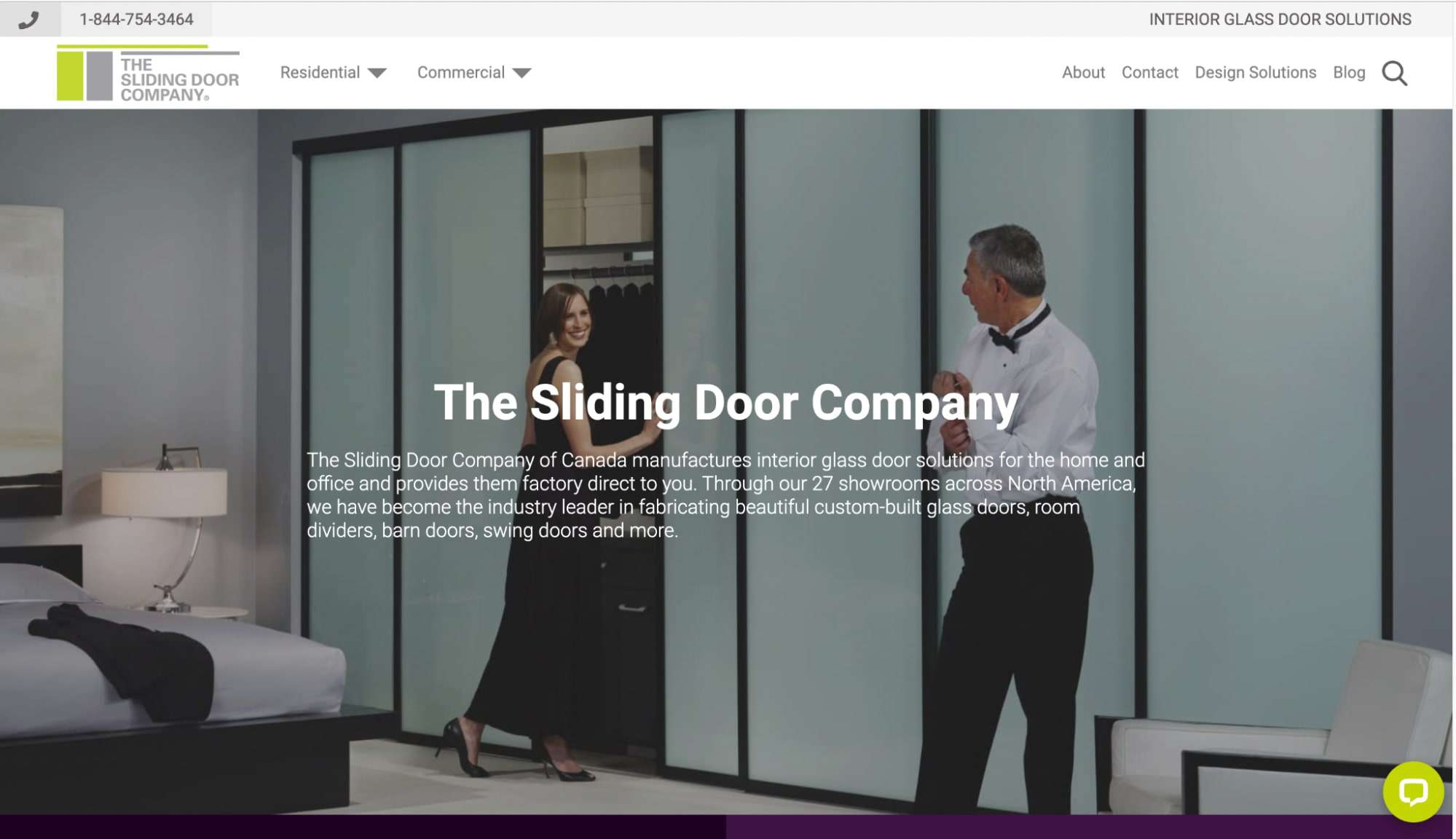Open the Contact link
This screenshot has width=1456, height=839.
[1149, 72]
